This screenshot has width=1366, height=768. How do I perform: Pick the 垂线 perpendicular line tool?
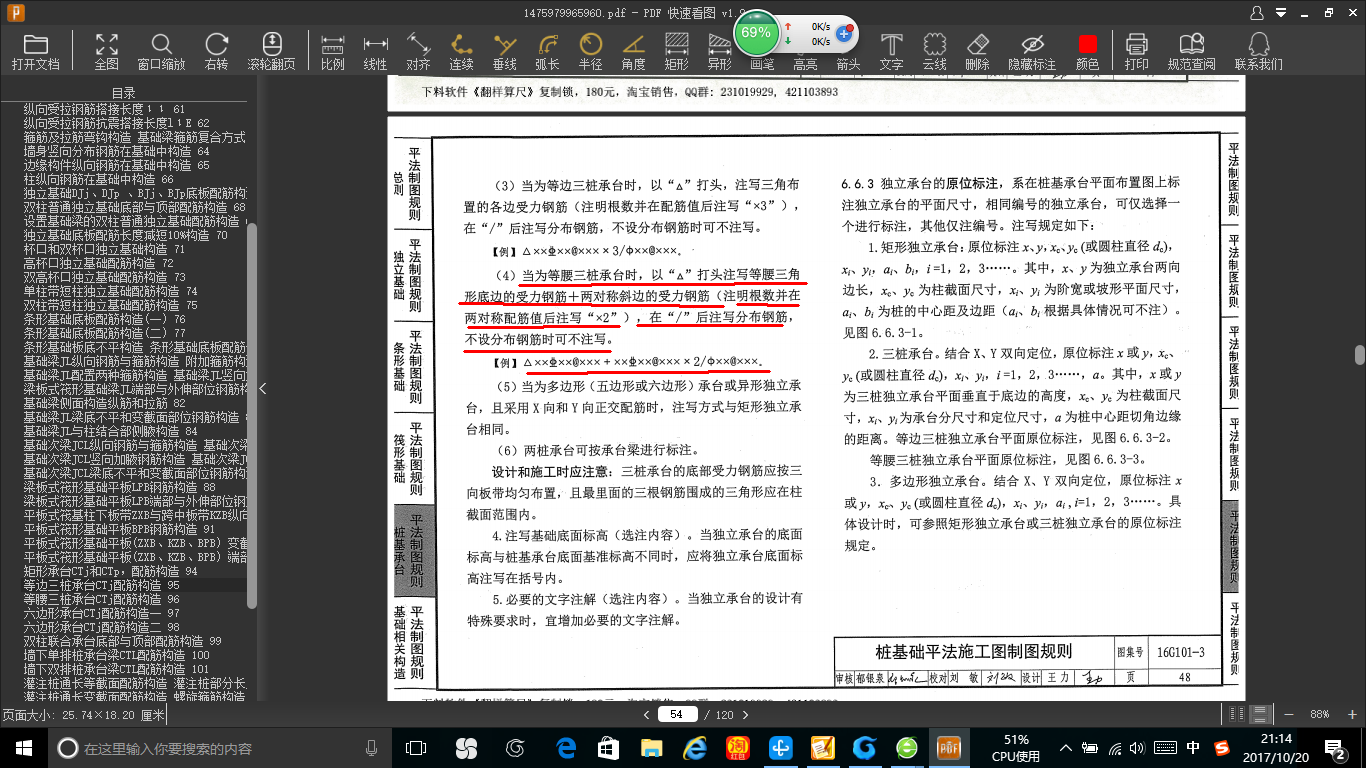(505, 51)
